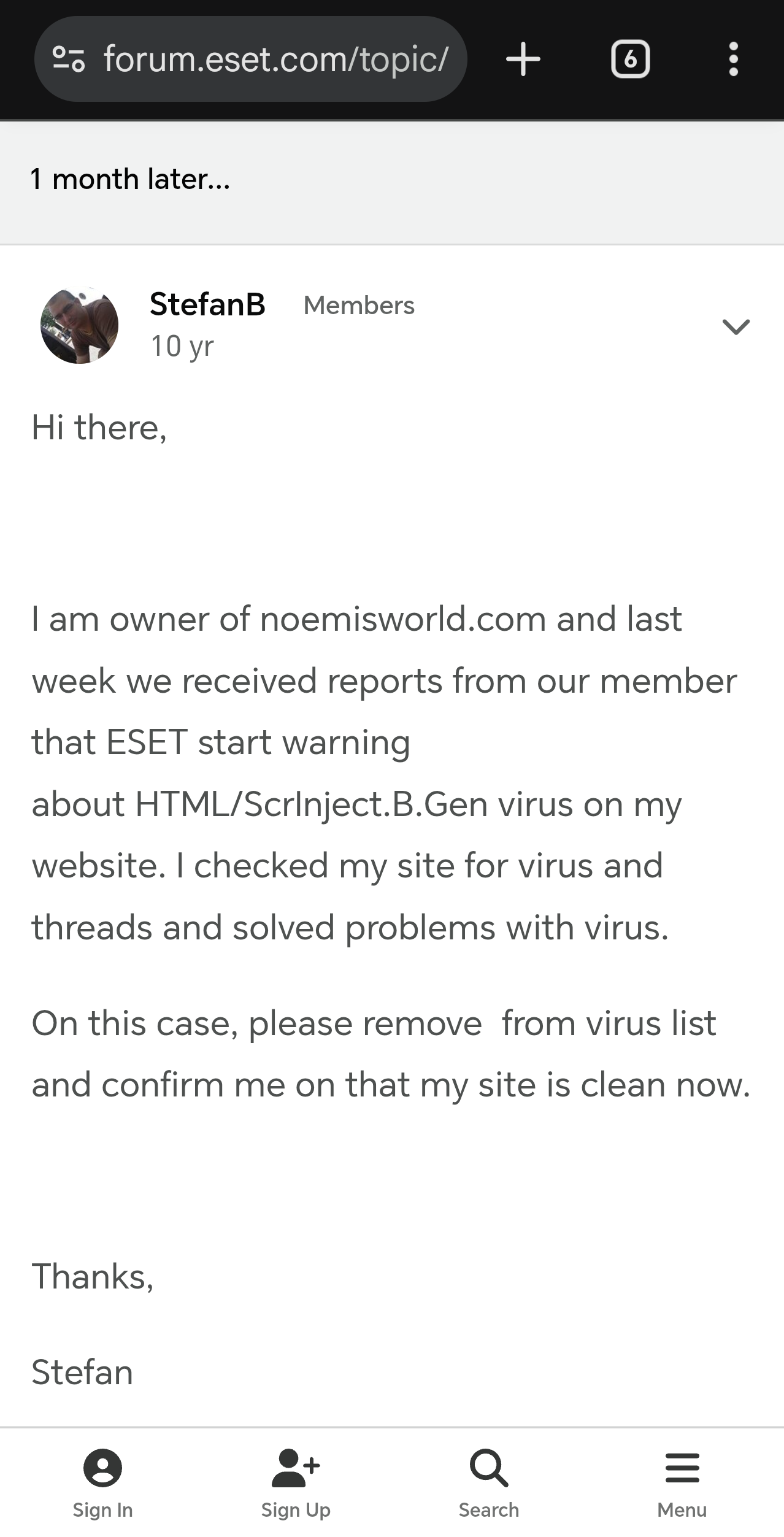The height and width of the screenshot is (1537, 784).
Task: Tap the "Thanks," closing line
Action: point(93,1277)
